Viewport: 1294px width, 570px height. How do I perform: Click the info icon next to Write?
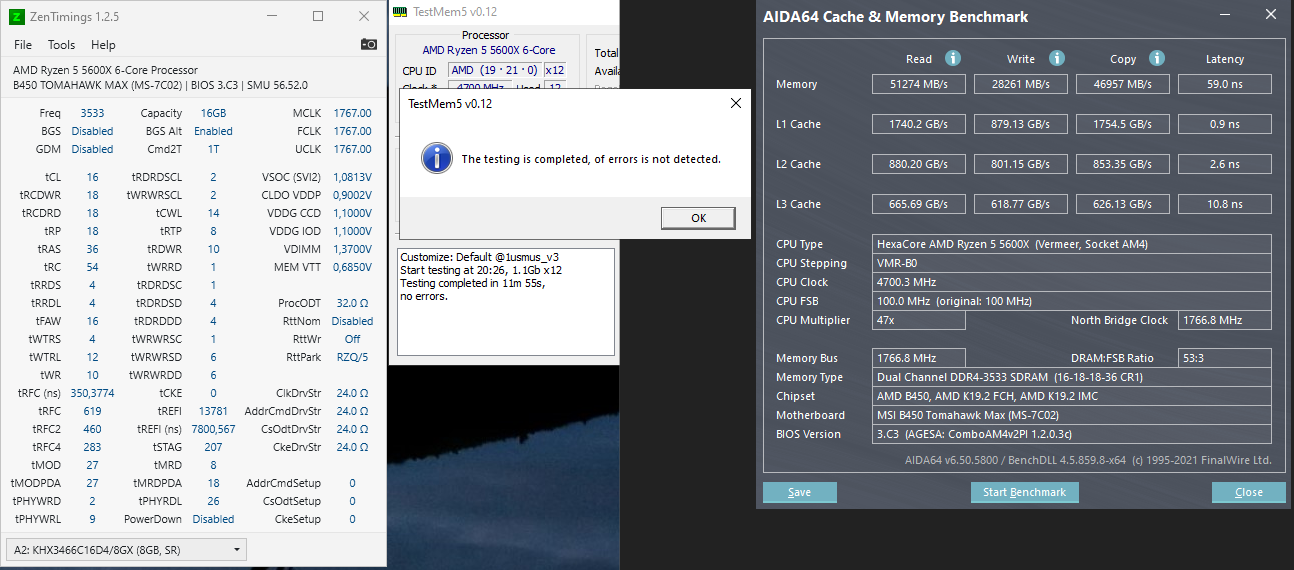(x=1057, y=59)
